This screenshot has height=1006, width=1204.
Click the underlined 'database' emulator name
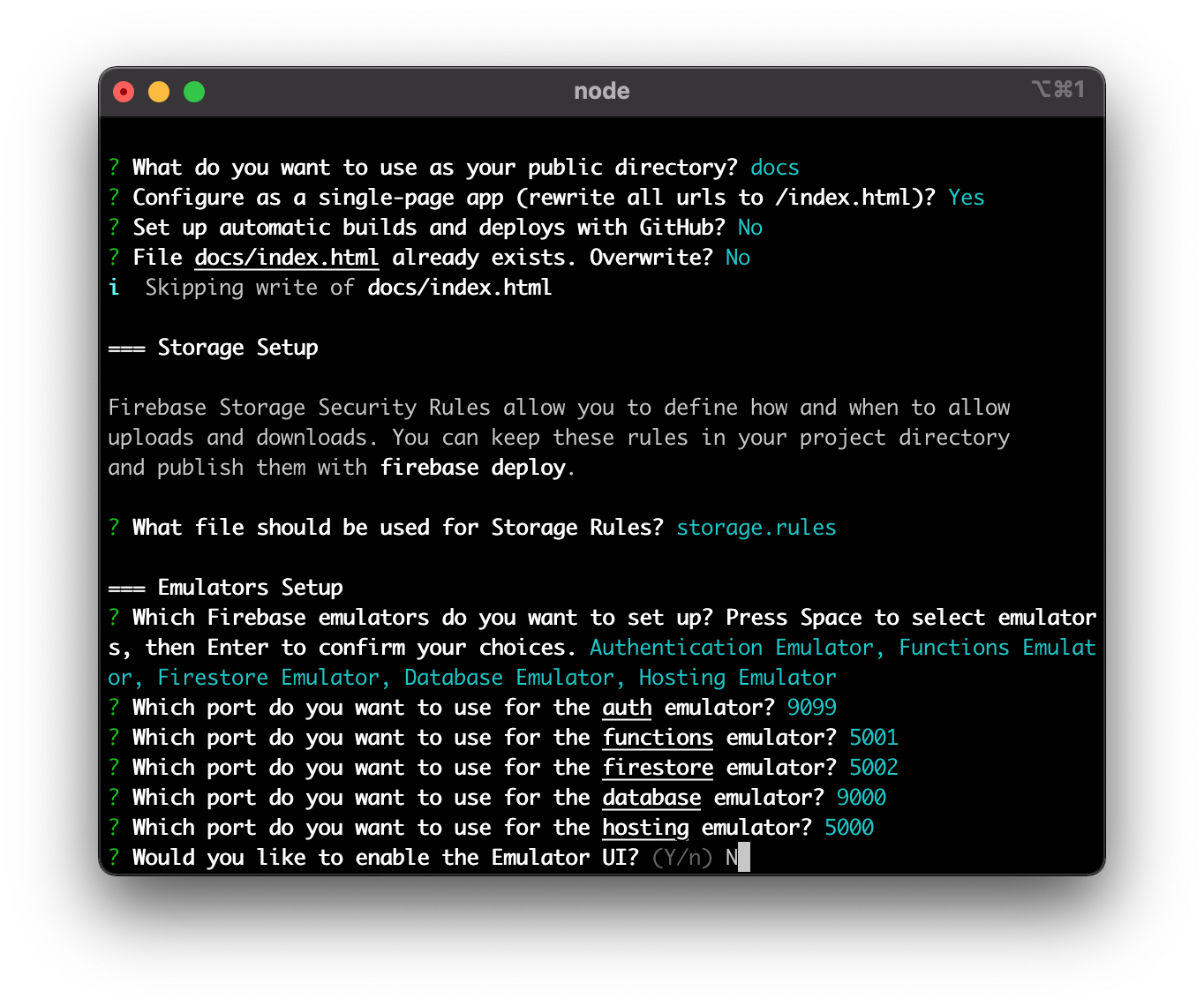click(651, 798)
